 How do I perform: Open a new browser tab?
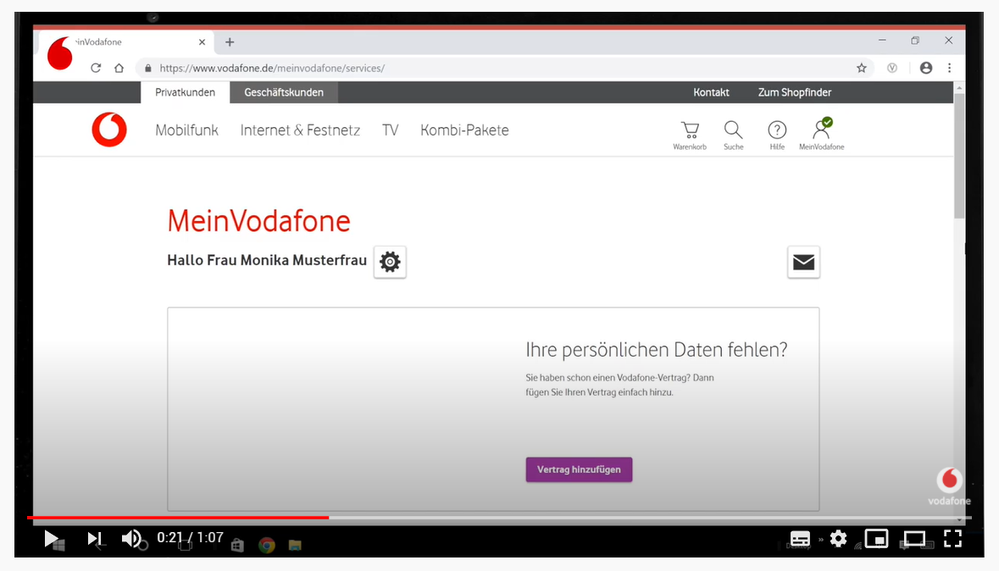pos(230,42)
